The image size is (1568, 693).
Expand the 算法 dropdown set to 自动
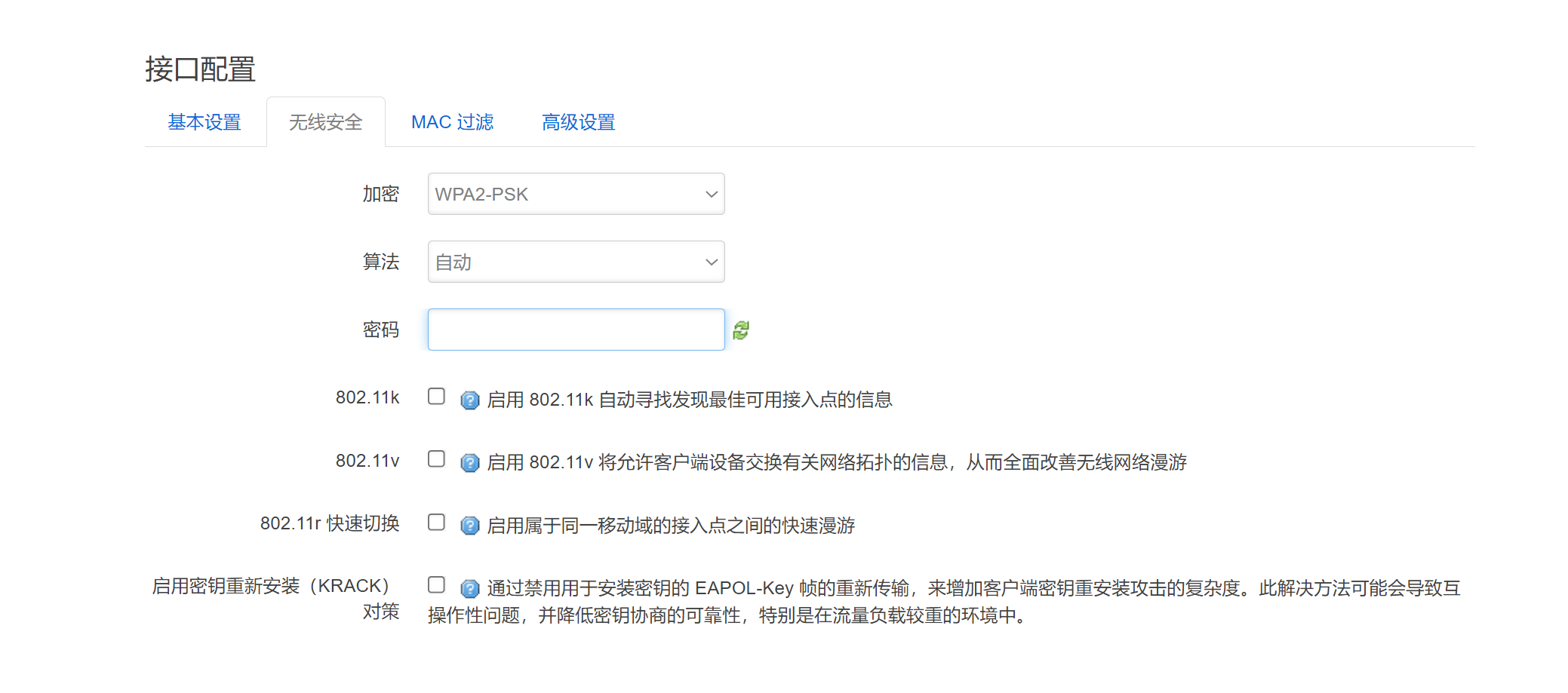pyautogui.click(x=576, y=262)
